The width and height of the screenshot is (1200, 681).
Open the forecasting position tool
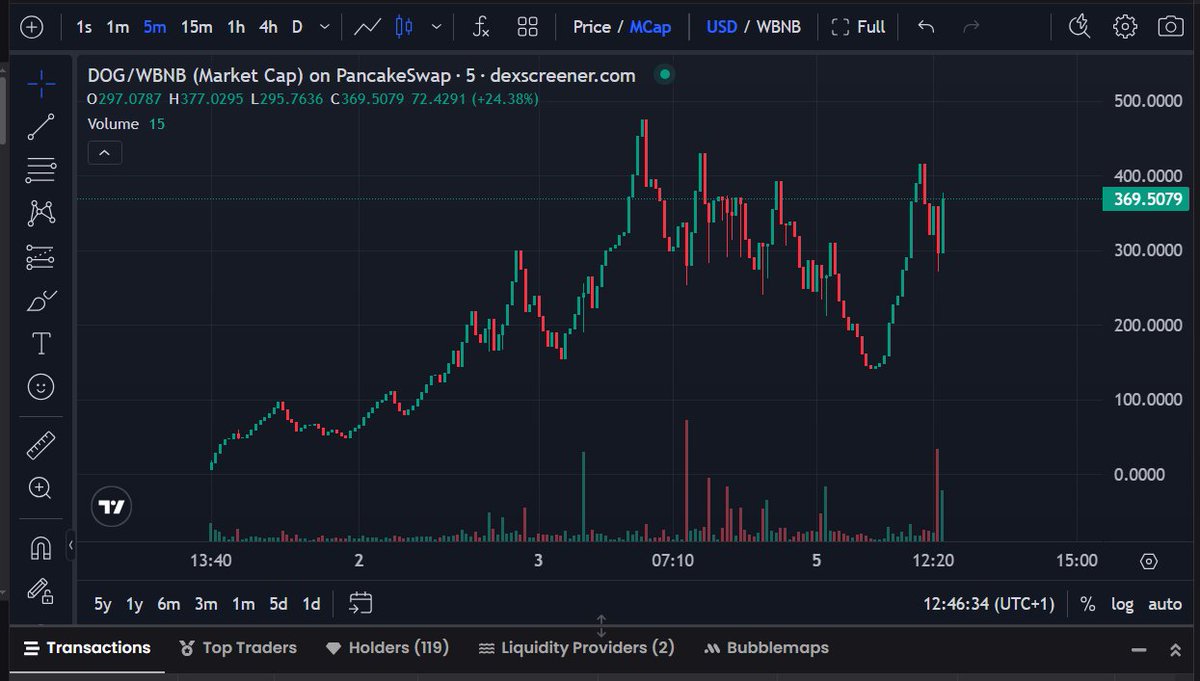pyautogui.click(x=41, y=257)
